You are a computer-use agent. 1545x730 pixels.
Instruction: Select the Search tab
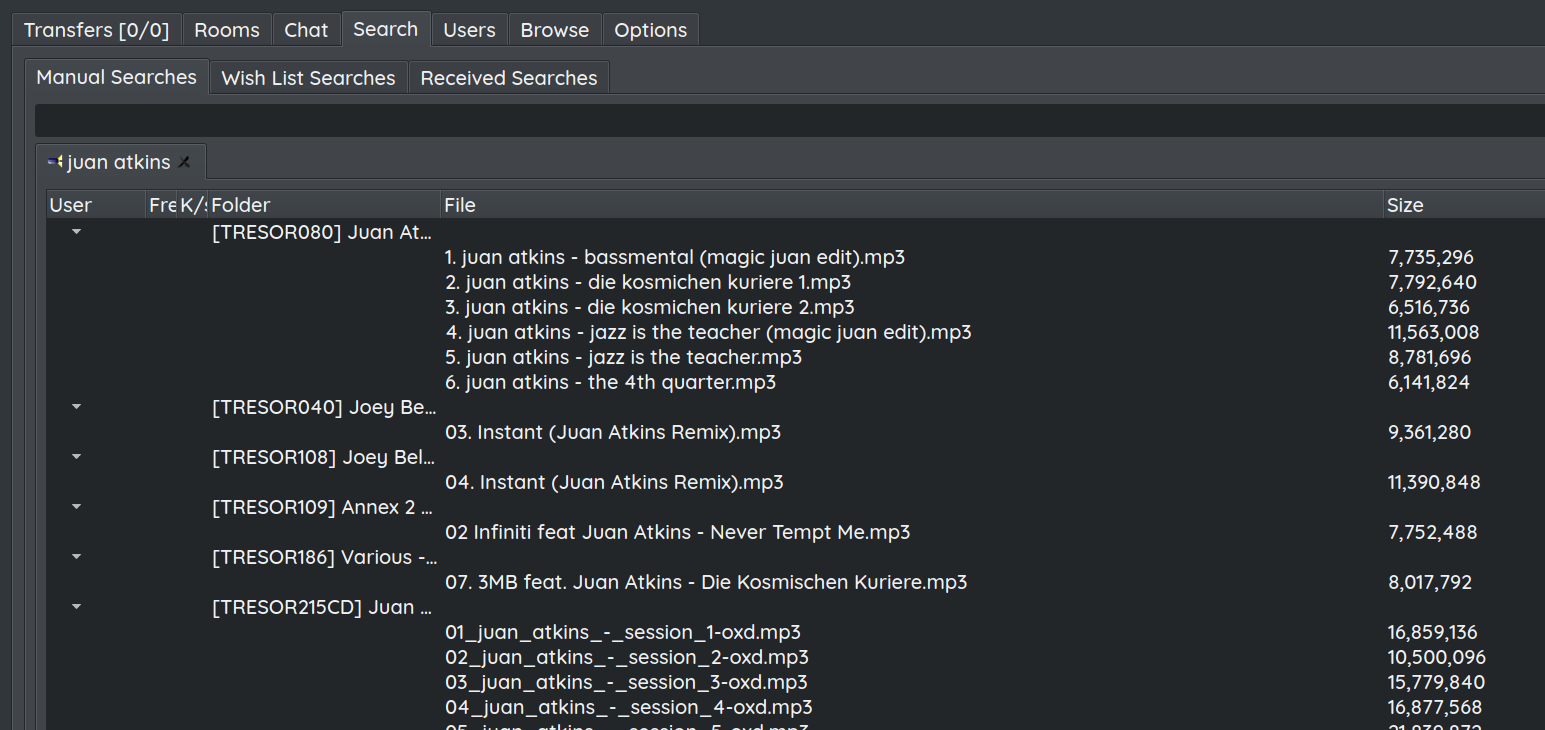coord(386,29)
